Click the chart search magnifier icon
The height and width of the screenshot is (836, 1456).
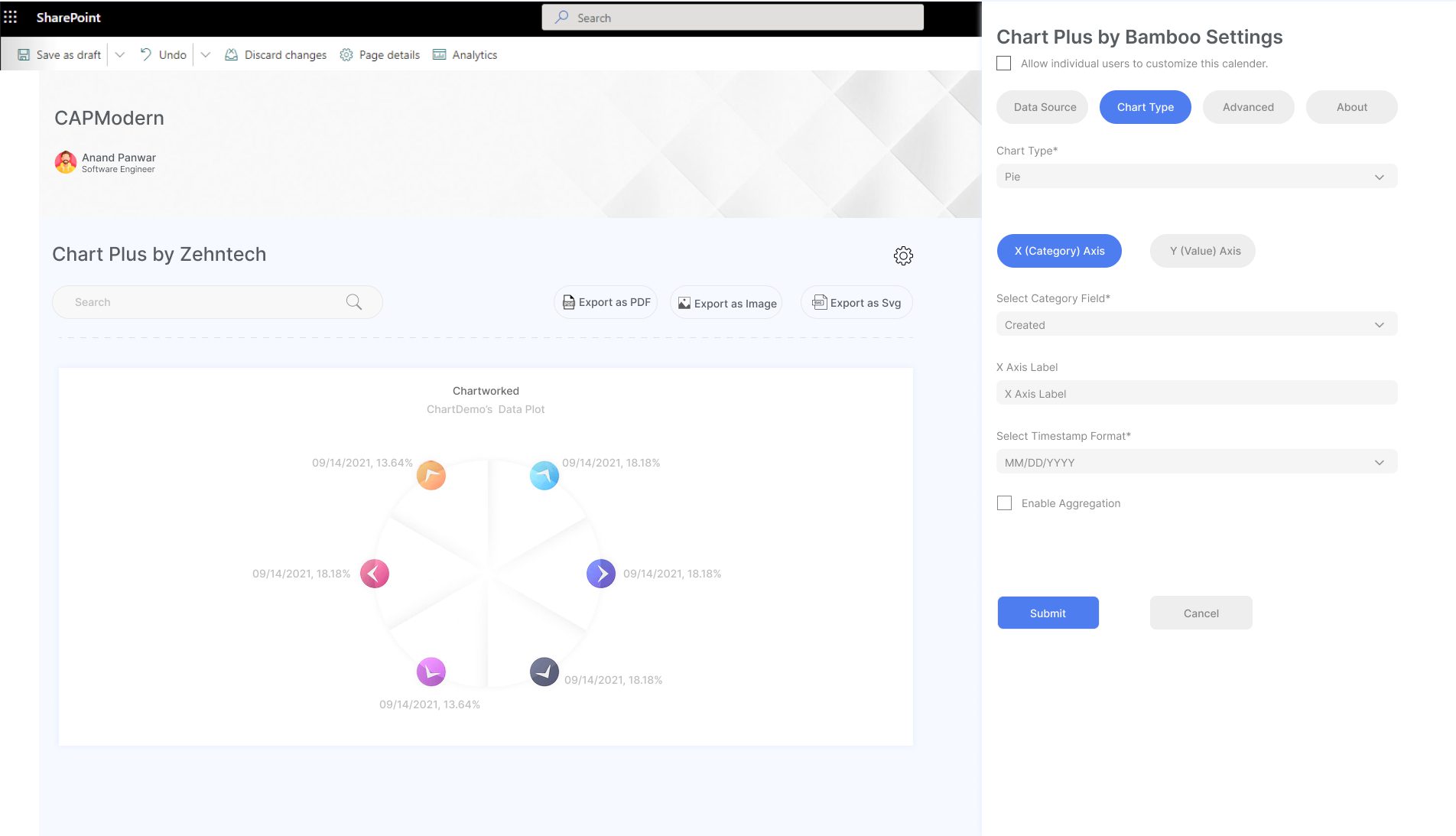point(353,302)
